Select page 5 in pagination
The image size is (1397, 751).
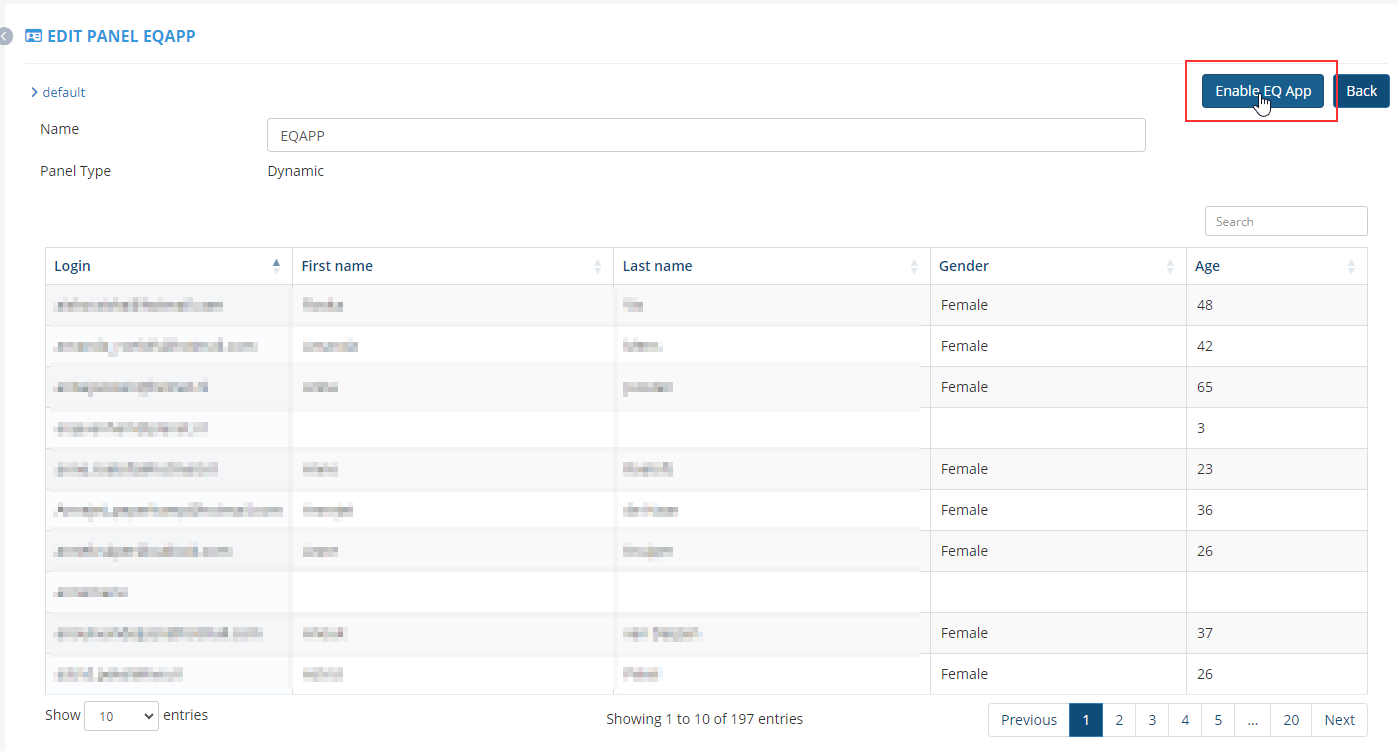tap(1217, 720)
